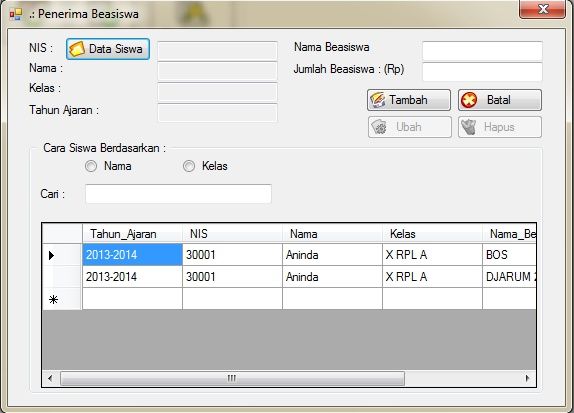The height and width of the screenshot is (413, 574).
Task: Click the Tambah button
Action: pyautogui.click(x=409, y=100)
